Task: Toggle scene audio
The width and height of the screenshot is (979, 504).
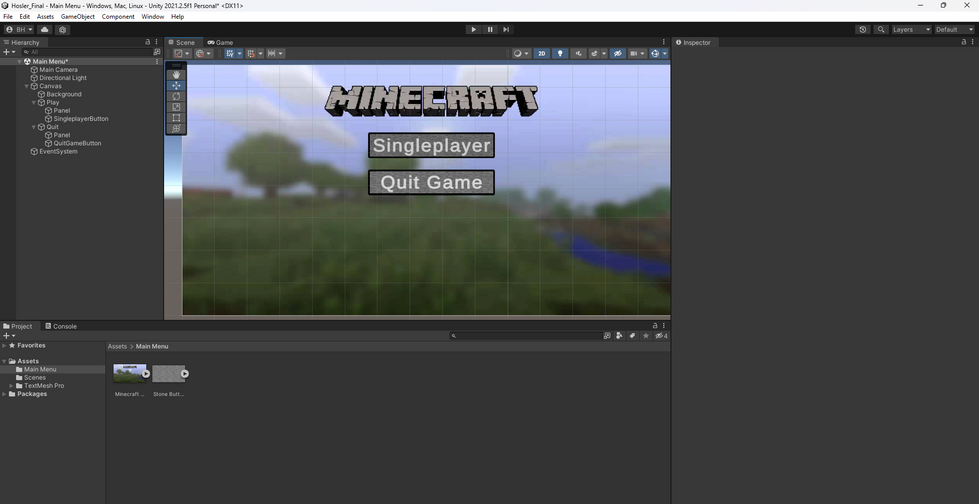Action: (579, 54)
